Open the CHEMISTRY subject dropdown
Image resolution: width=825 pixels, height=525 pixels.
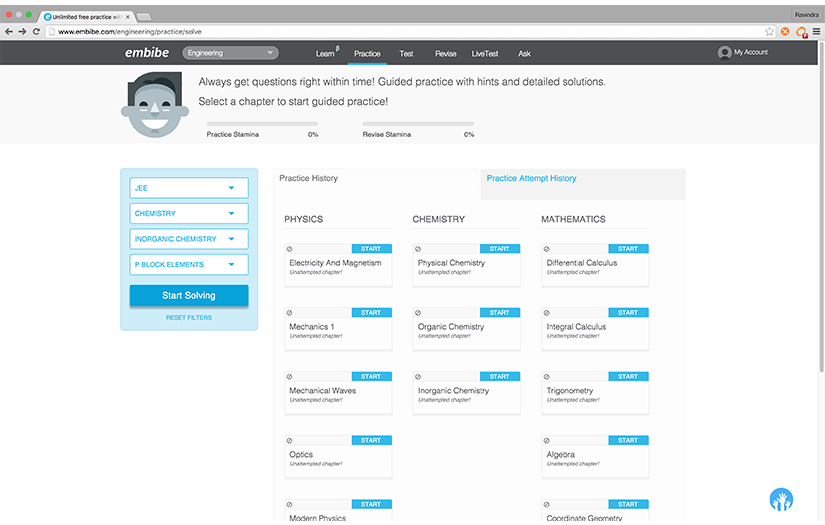point(189,214)
